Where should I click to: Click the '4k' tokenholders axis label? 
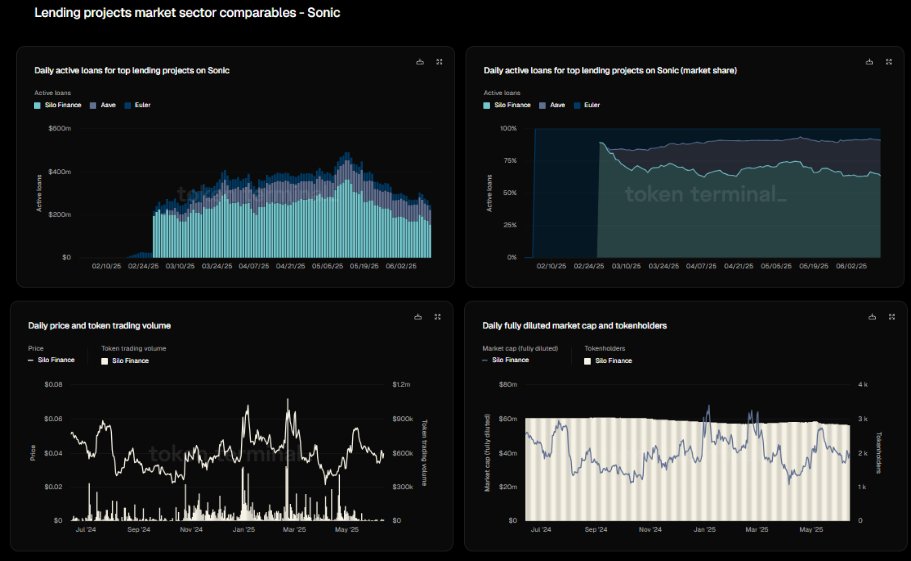(x=863, y=384)
